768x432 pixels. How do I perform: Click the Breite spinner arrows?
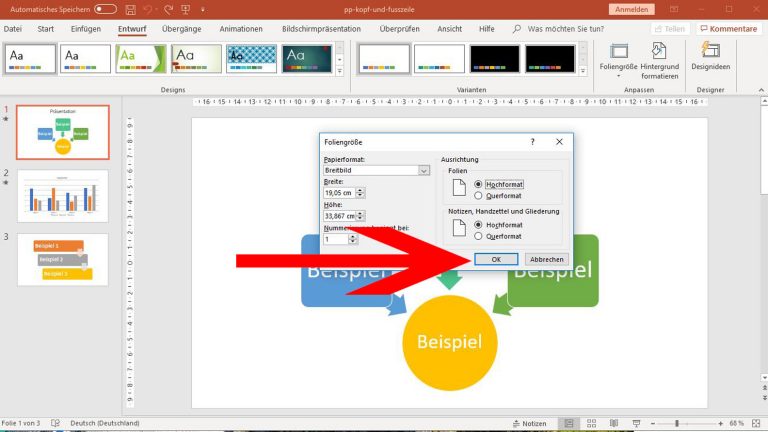tap(360, 192)
